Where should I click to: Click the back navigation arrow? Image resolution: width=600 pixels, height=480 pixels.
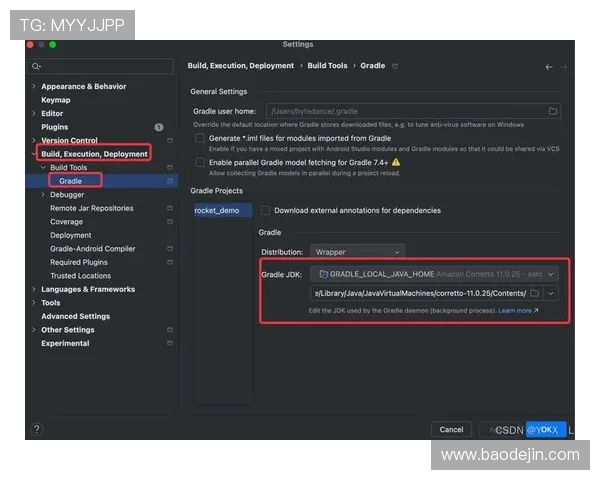[549, 66]
